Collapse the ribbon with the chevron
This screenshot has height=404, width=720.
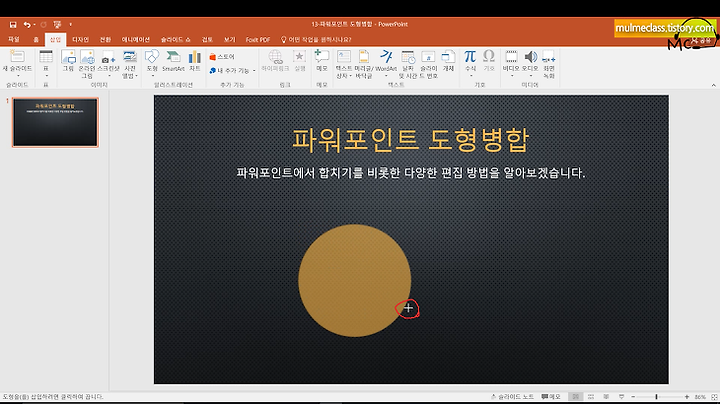(714, 85)
